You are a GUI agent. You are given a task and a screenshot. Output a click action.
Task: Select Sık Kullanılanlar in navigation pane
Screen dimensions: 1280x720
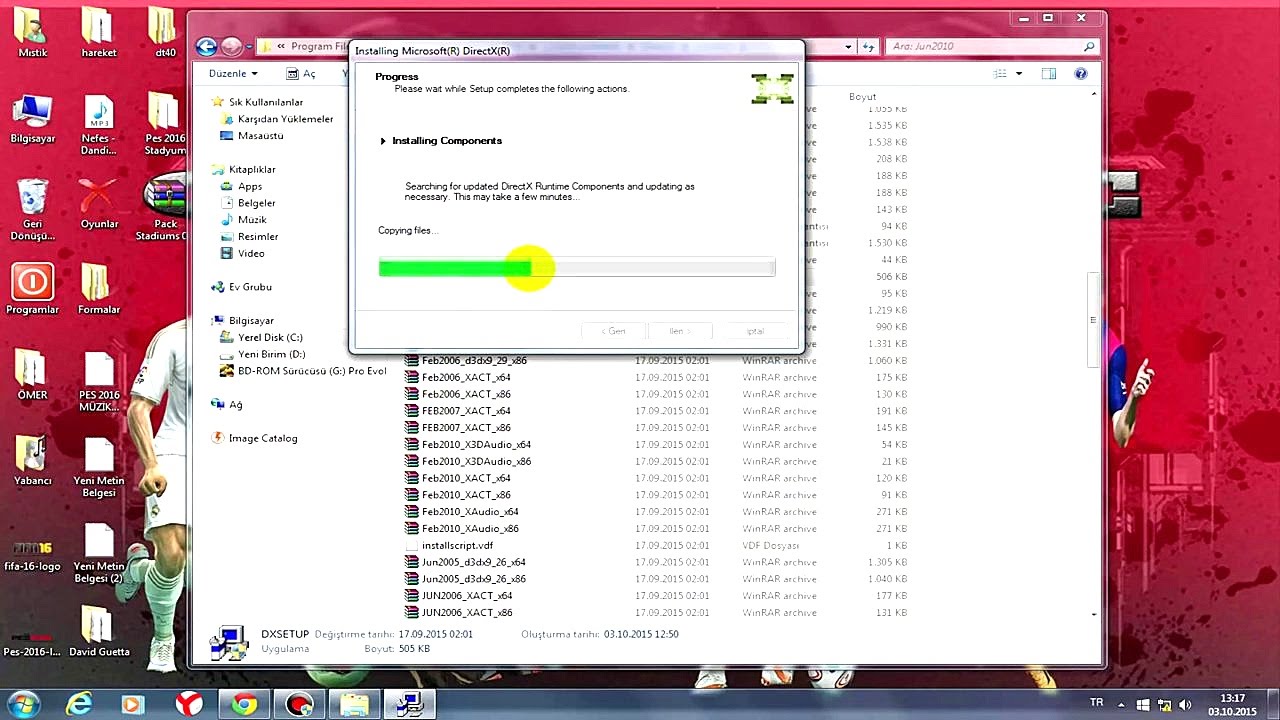point(266,102)
